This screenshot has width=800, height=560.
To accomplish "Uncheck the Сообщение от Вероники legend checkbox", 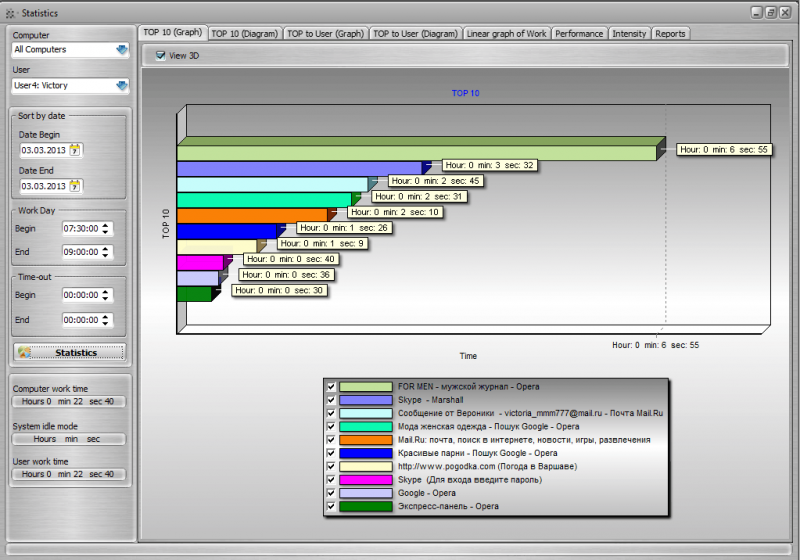I will (x=331, y=413).
